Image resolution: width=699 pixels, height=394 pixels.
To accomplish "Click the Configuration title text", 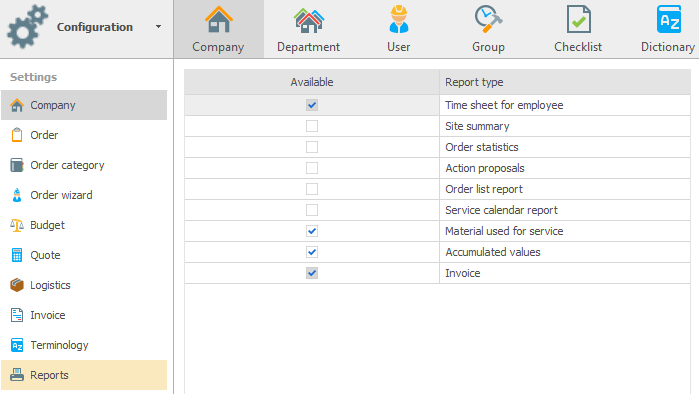I will (x=95, y=27).
